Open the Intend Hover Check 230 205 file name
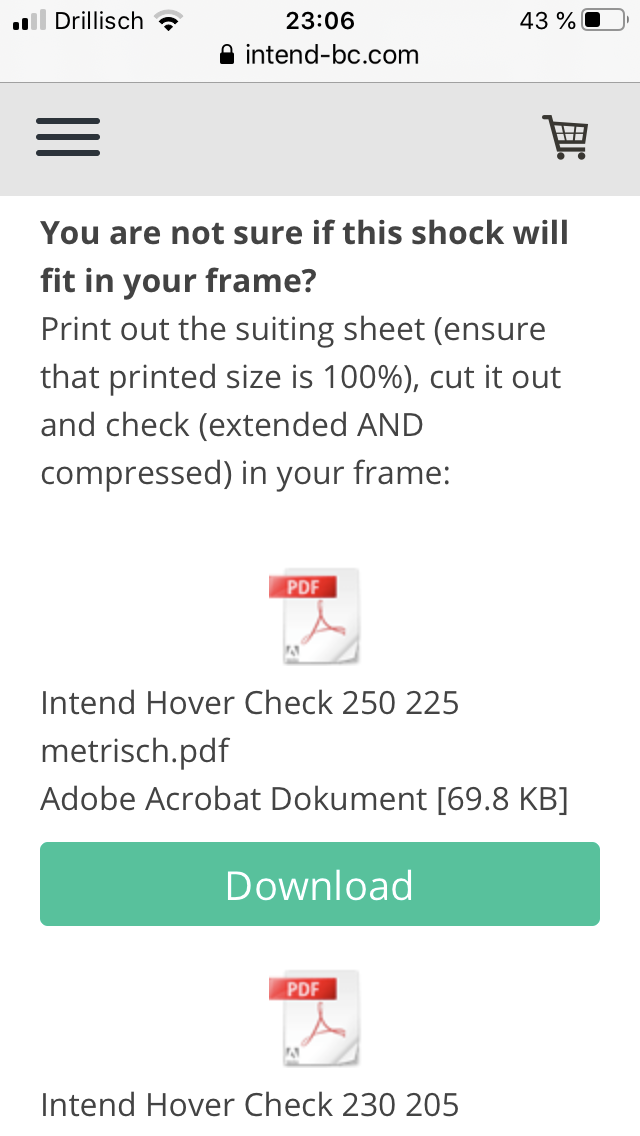Screen dimensions: 640x1136 [x=250, y=1105]
